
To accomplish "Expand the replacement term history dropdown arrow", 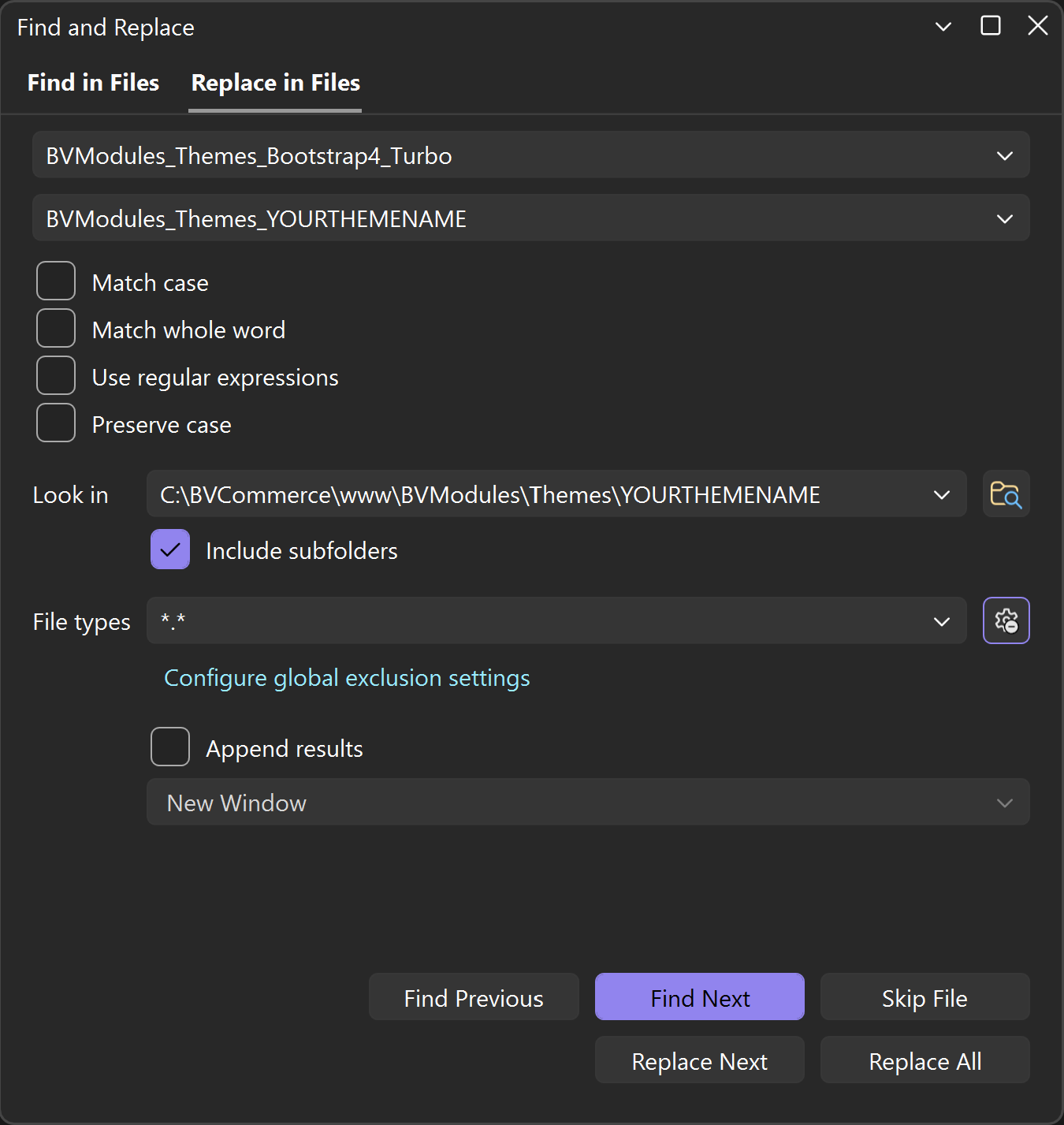I will [x=1004, y=219].
